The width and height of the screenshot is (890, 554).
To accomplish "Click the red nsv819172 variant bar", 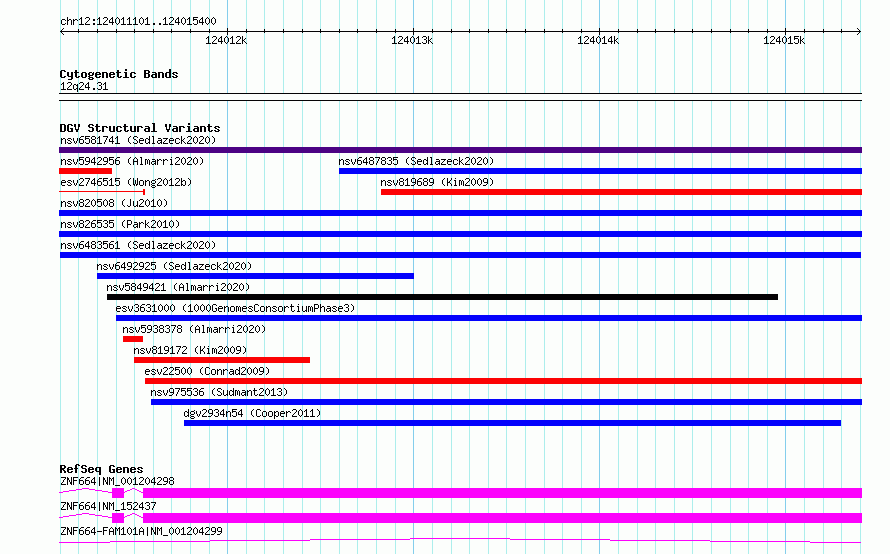I will click(222, 360).
